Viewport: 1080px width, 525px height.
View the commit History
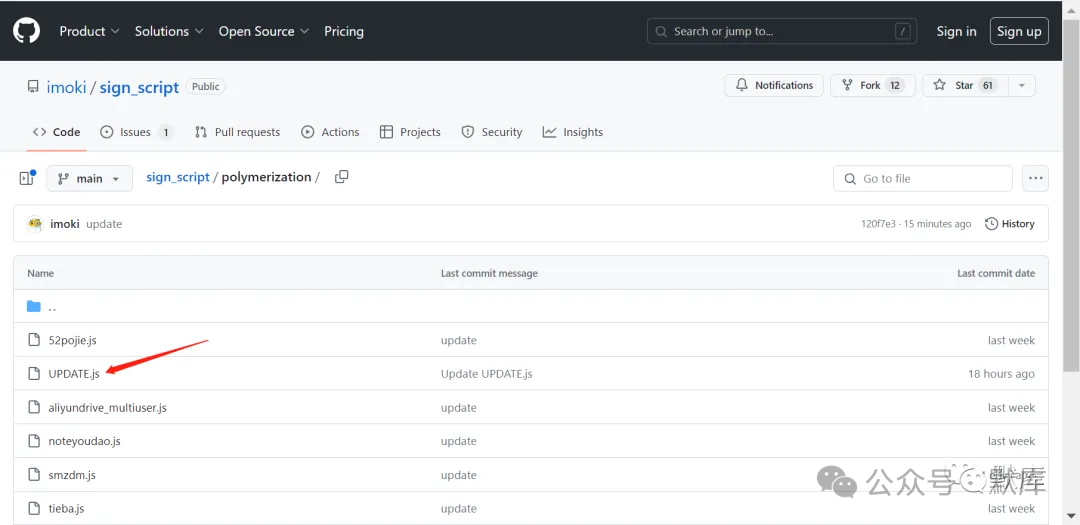1010,224
